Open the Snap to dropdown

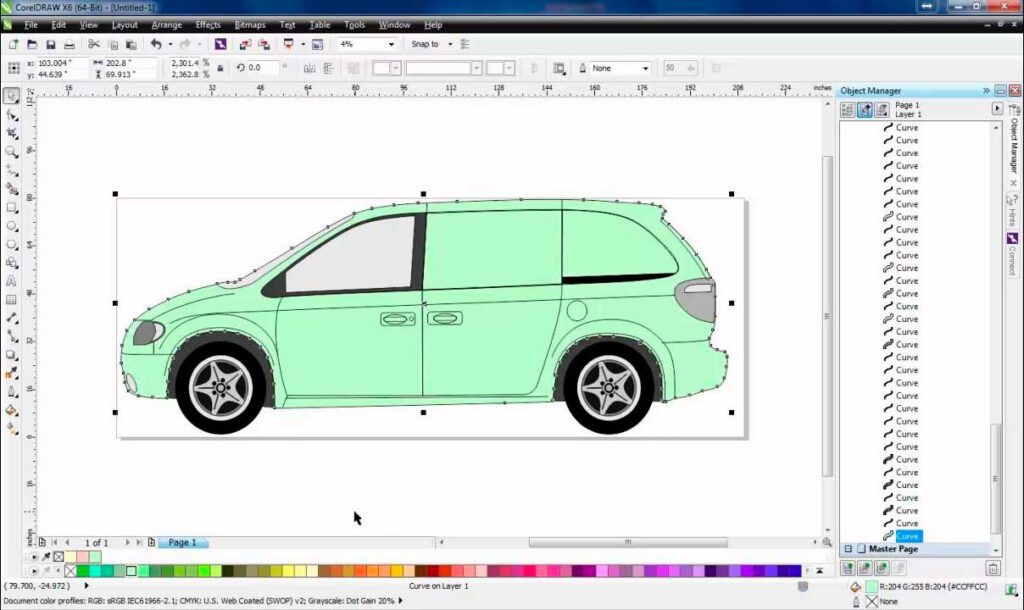450,45
